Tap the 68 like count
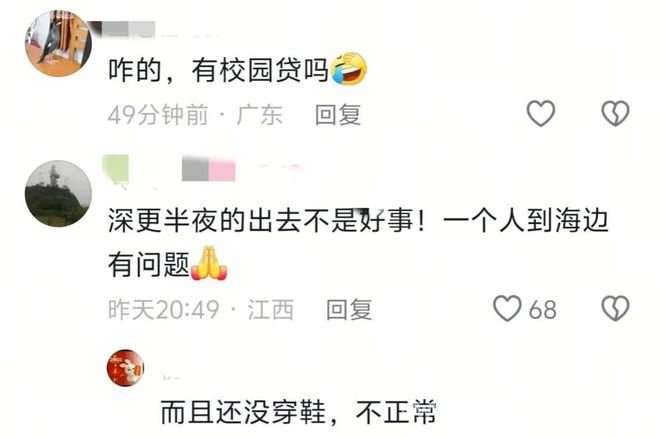 [x=543, y=310]
